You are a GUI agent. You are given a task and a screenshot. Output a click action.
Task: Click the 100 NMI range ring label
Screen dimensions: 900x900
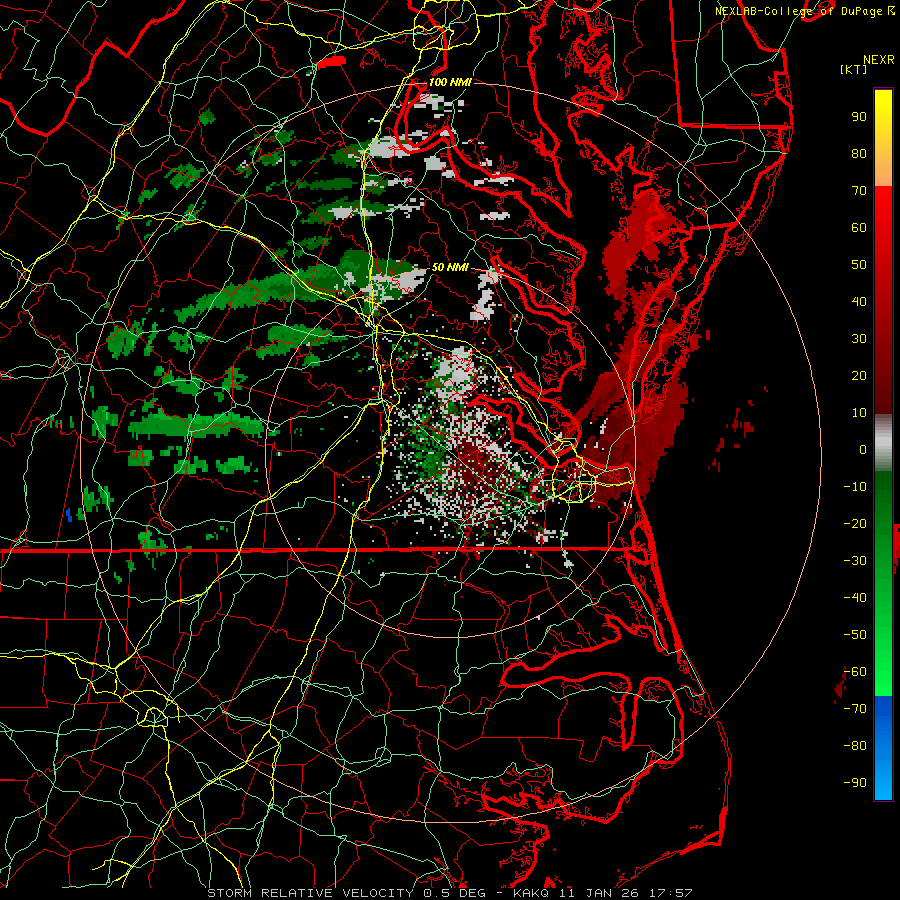click(x=450, y=82)
